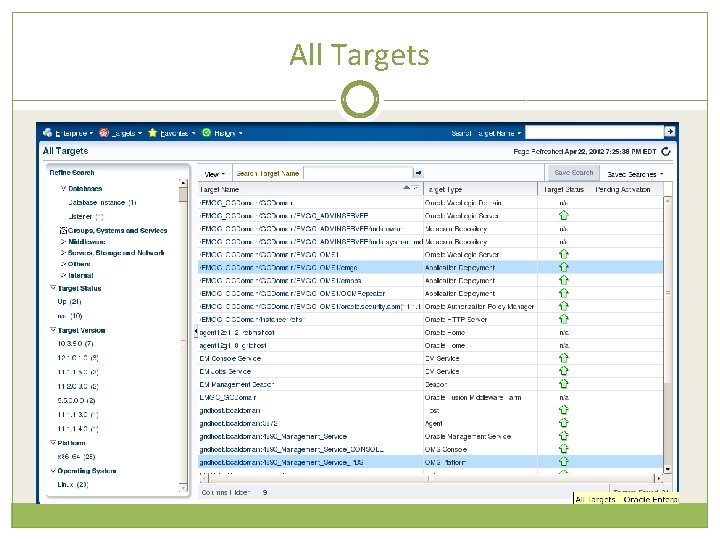Click up status arrow for OCMRepeater deployment
The image size is (720, 540).
pos(563,293)
